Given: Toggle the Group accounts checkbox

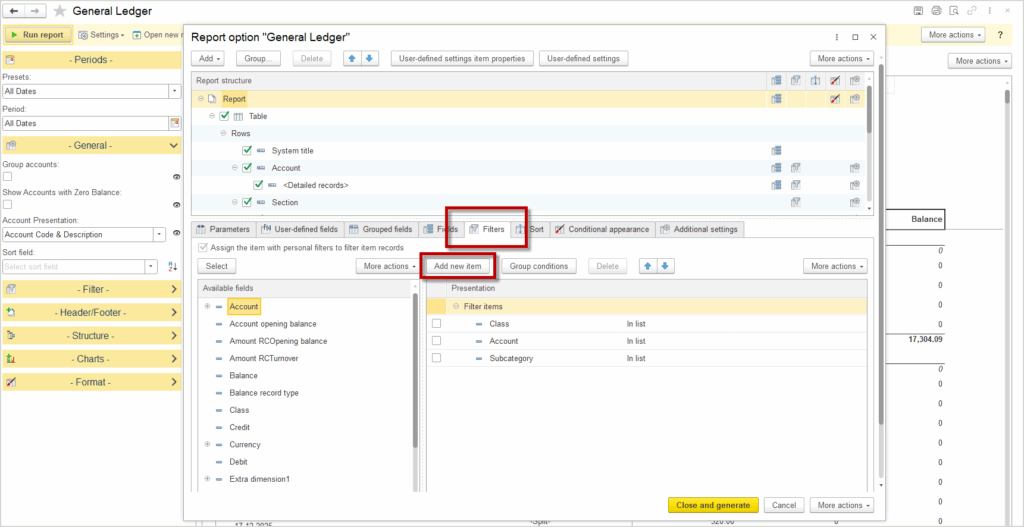Looking at the screenshot, I should tap(8, 176).
